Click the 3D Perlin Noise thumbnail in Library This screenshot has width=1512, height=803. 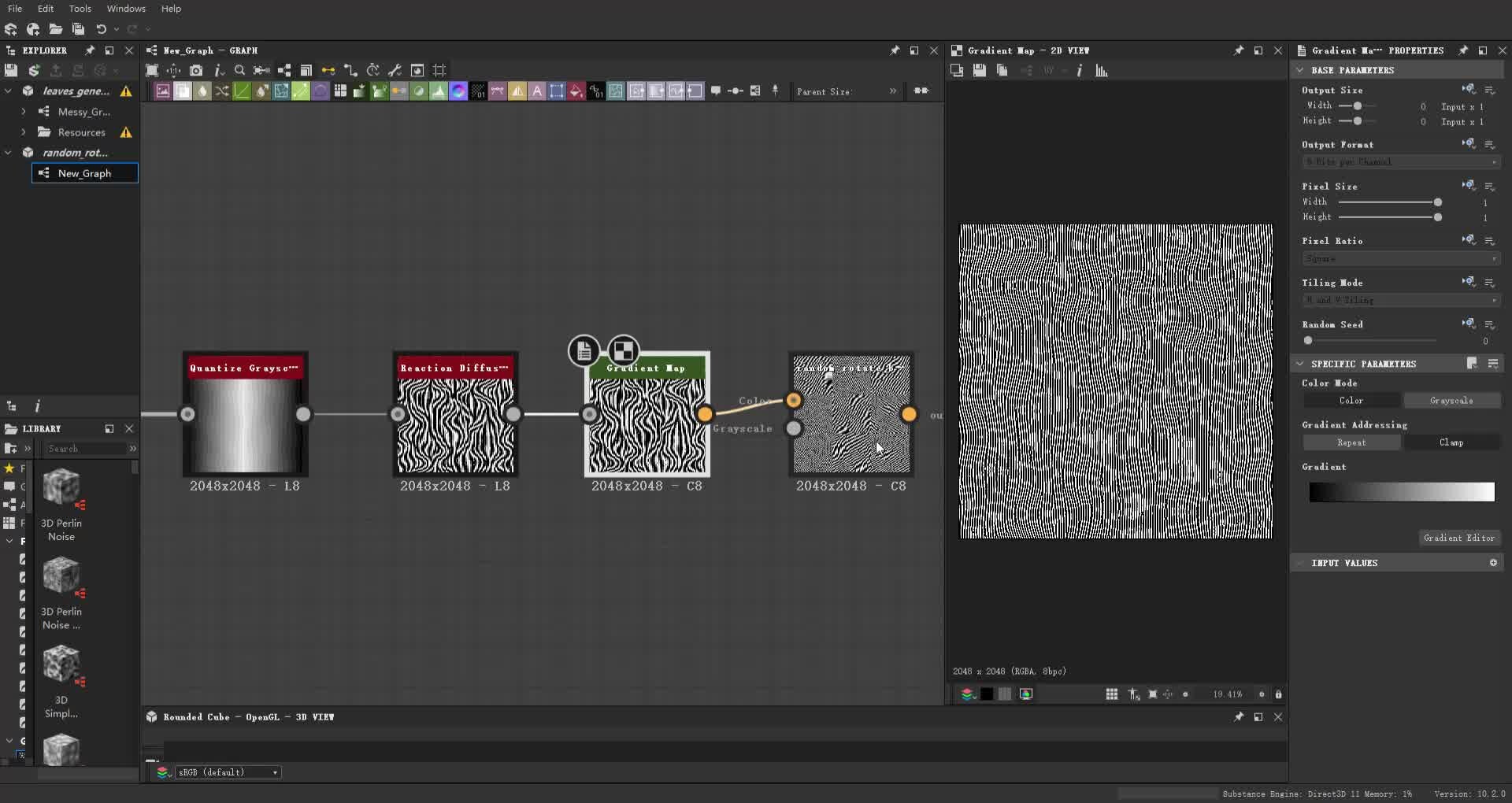62,488
